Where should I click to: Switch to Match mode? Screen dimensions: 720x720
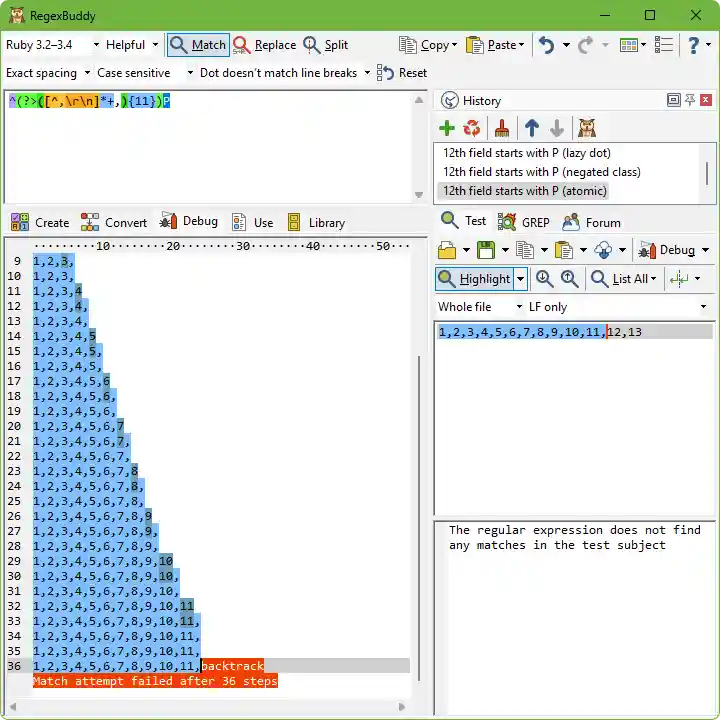(198, 45)
